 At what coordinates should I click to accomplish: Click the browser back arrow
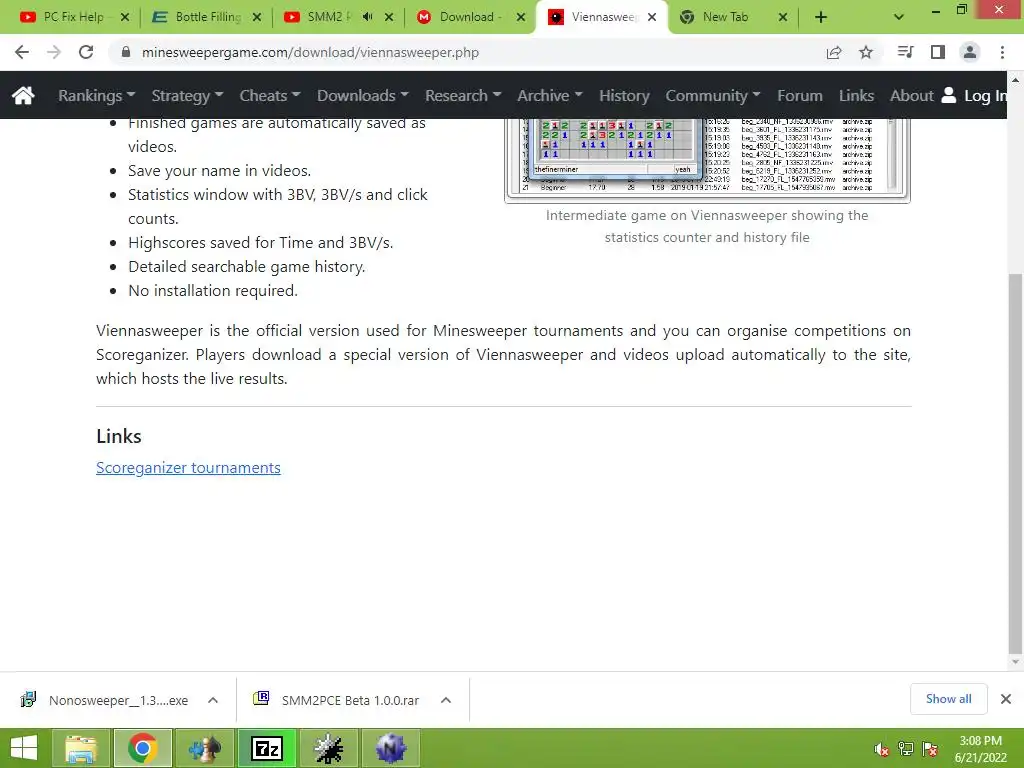point(22,52)
